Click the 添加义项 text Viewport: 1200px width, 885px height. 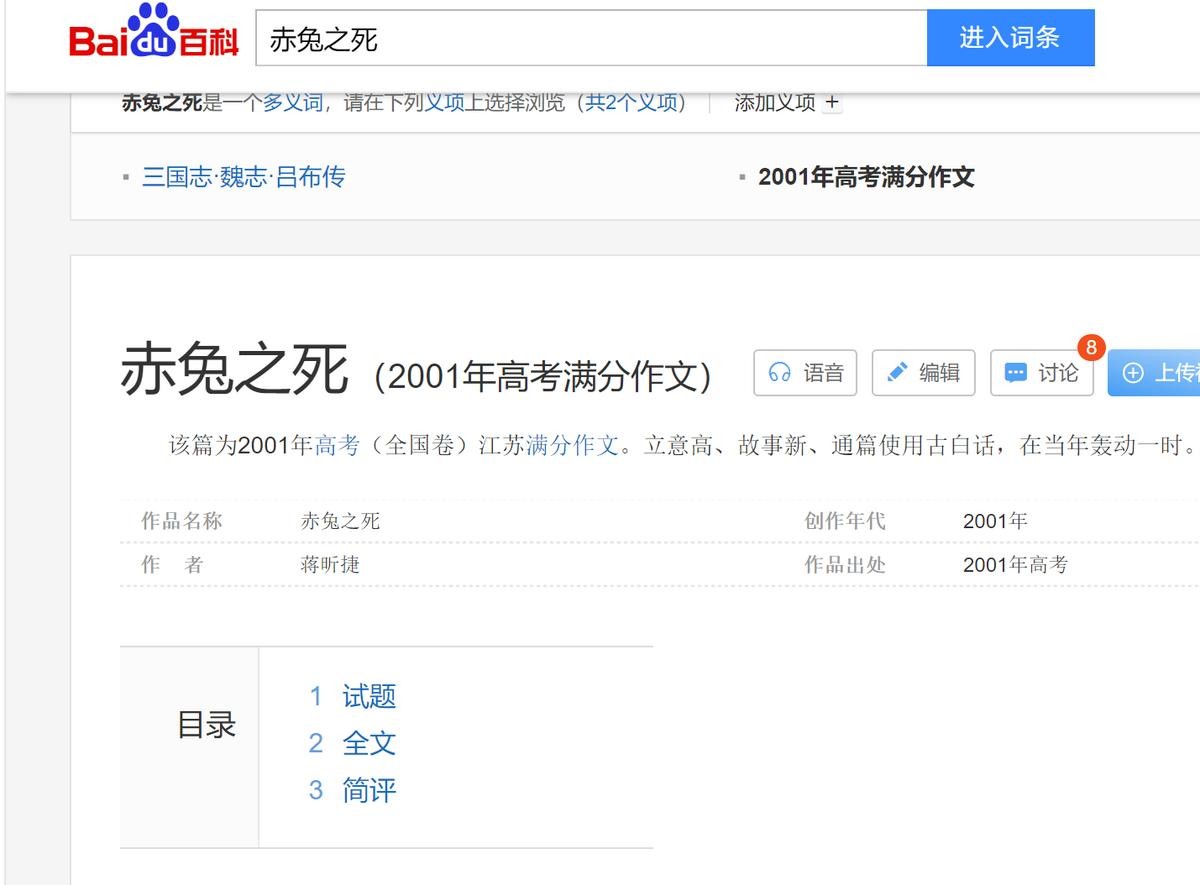774,102
